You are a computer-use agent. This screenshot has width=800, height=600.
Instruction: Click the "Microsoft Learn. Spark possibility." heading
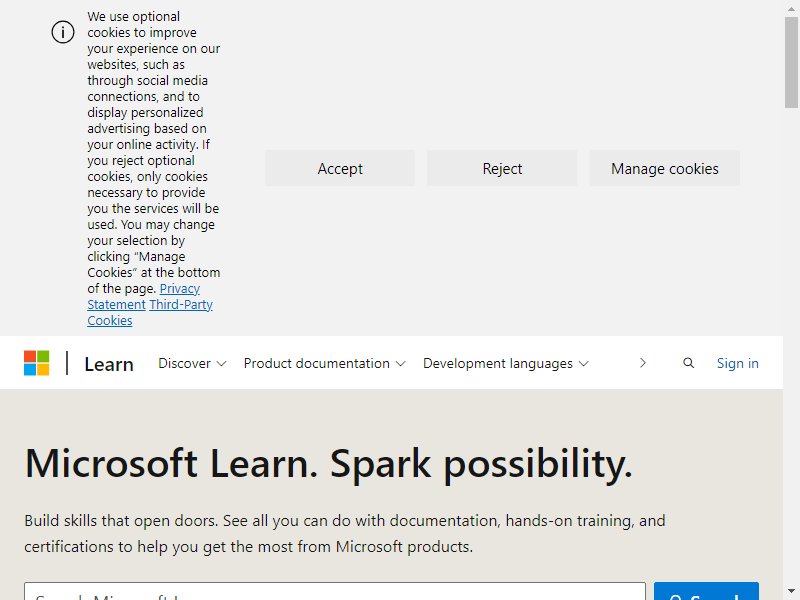point(329,464)
